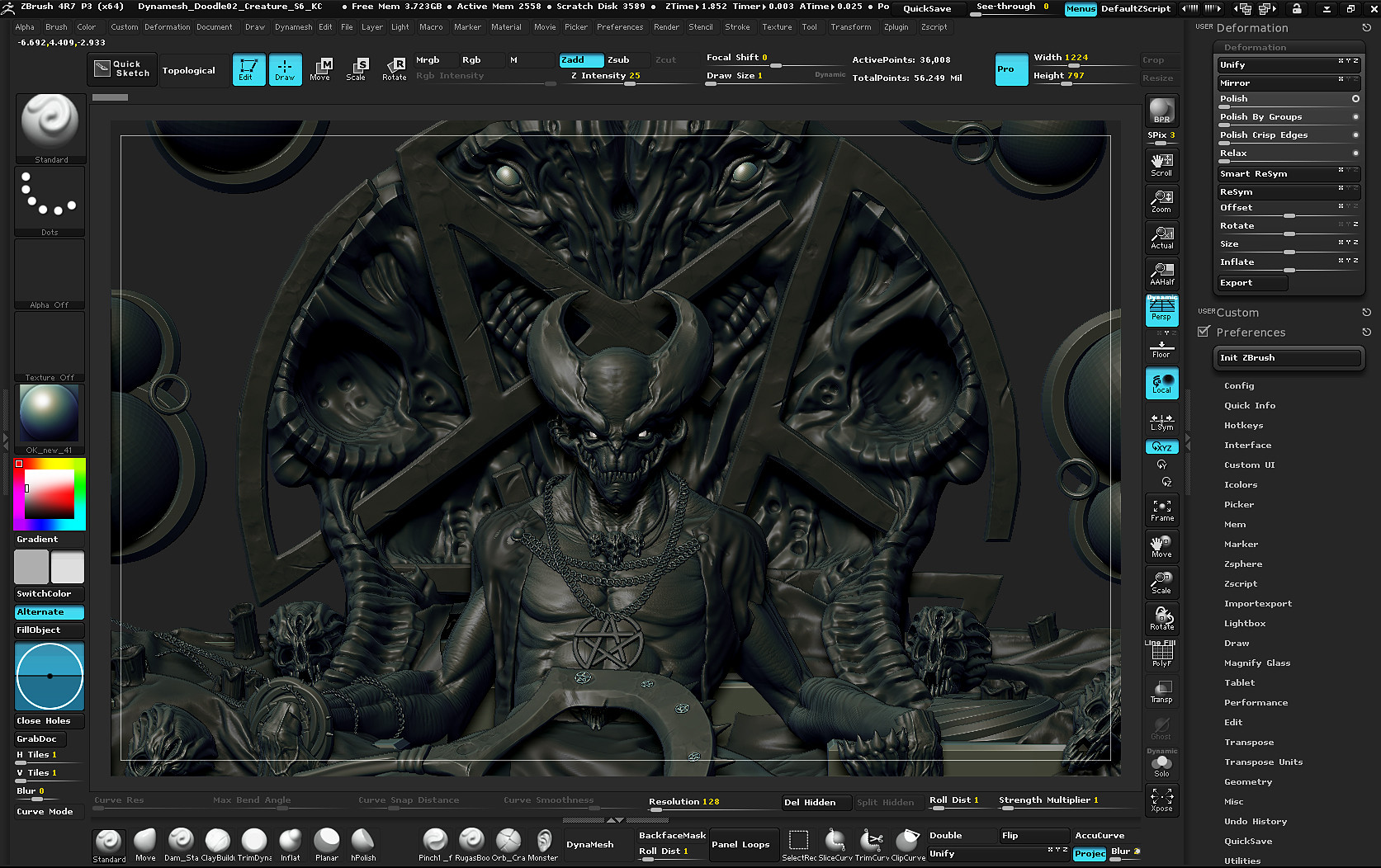Screen dimensions: 1381x868
Task: Select the Standard brush thumbnail
Action: point(50,128)
